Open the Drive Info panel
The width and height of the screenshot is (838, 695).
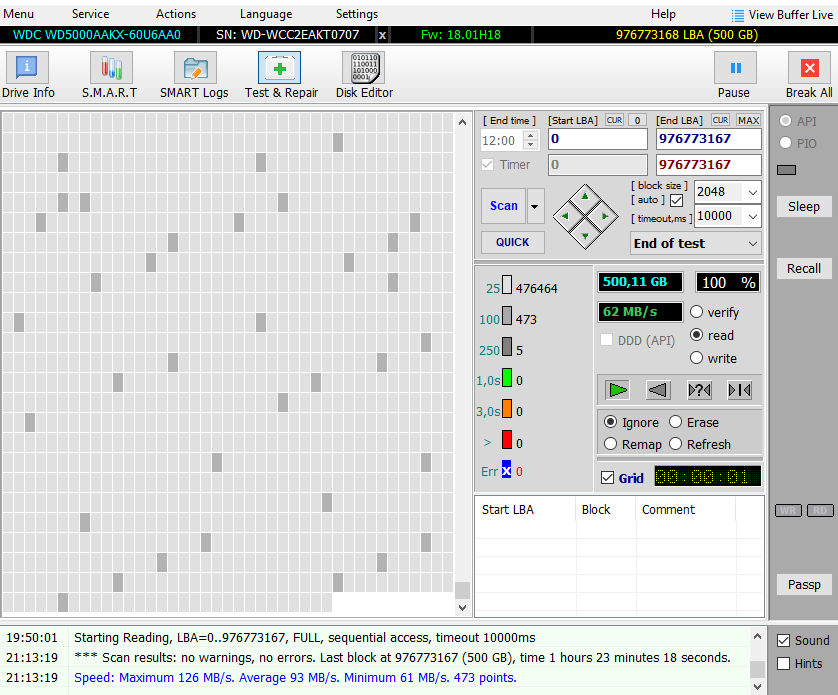pos(28,69)
